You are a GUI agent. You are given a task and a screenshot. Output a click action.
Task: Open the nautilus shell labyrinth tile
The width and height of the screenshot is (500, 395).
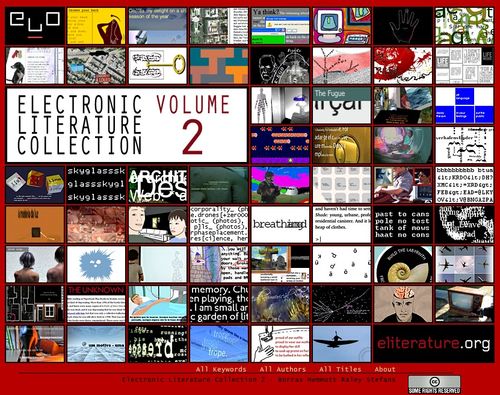(403, 264)
